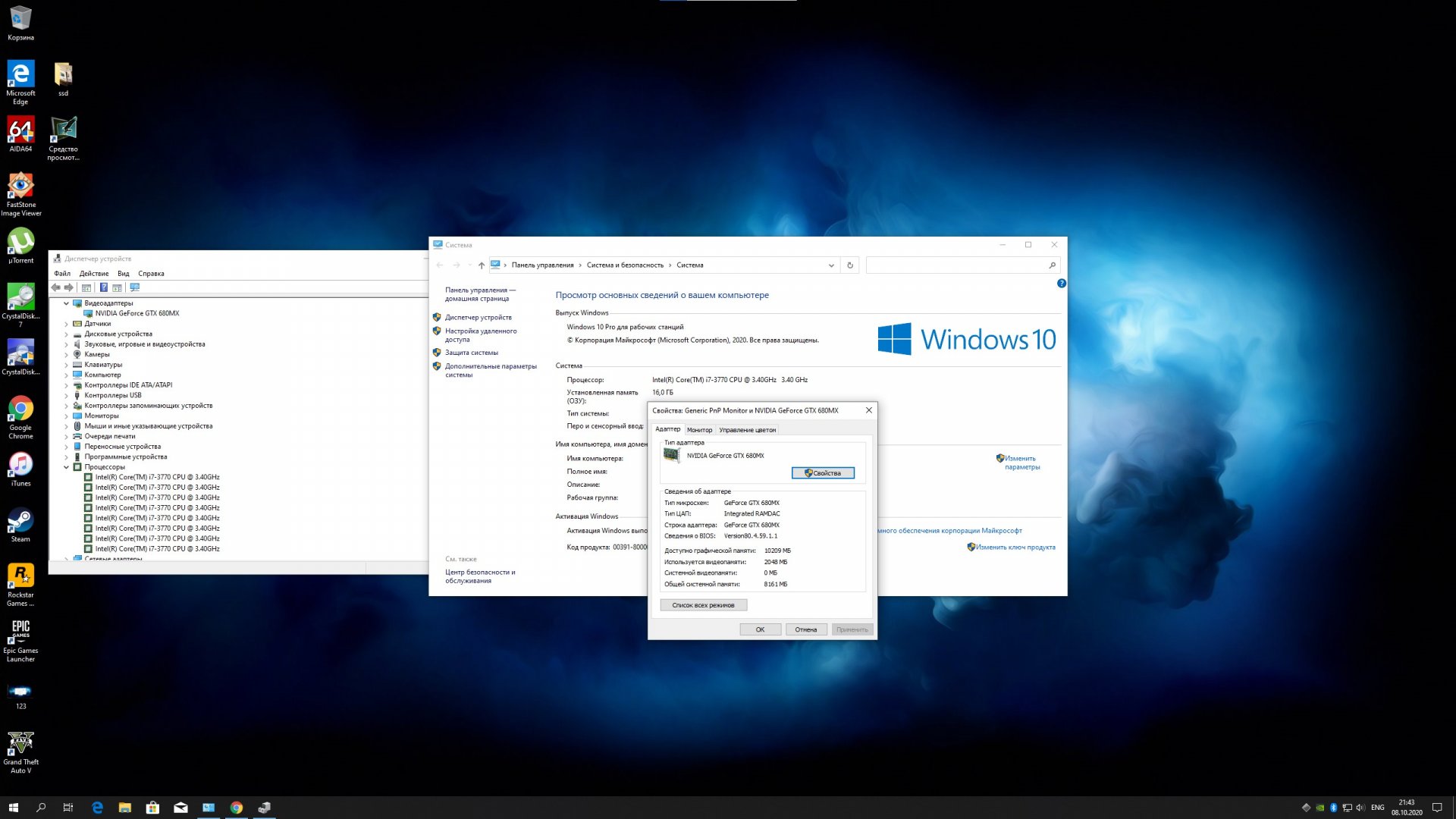Select the Google Chrome desktop icon
The width and height of the screenshot is (1456, 819).
20,418
